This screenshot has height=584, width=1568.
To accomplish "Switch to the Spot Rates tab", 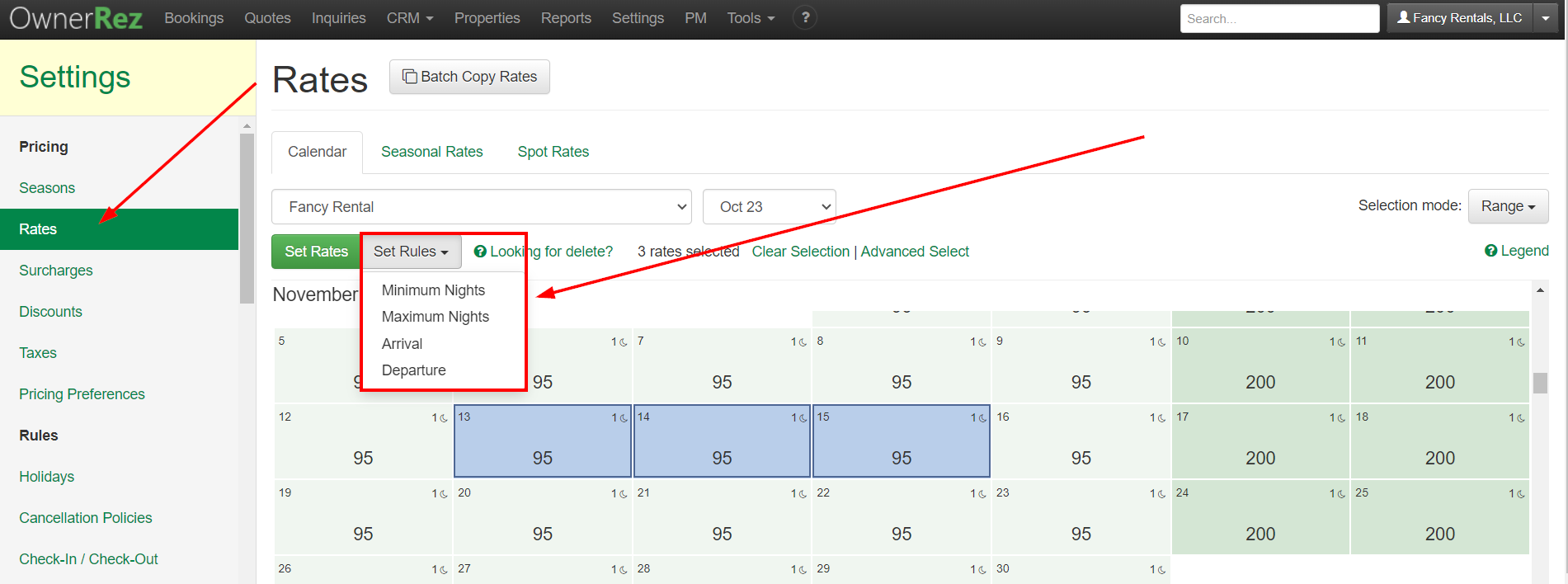I will click(x=553, y=152).
